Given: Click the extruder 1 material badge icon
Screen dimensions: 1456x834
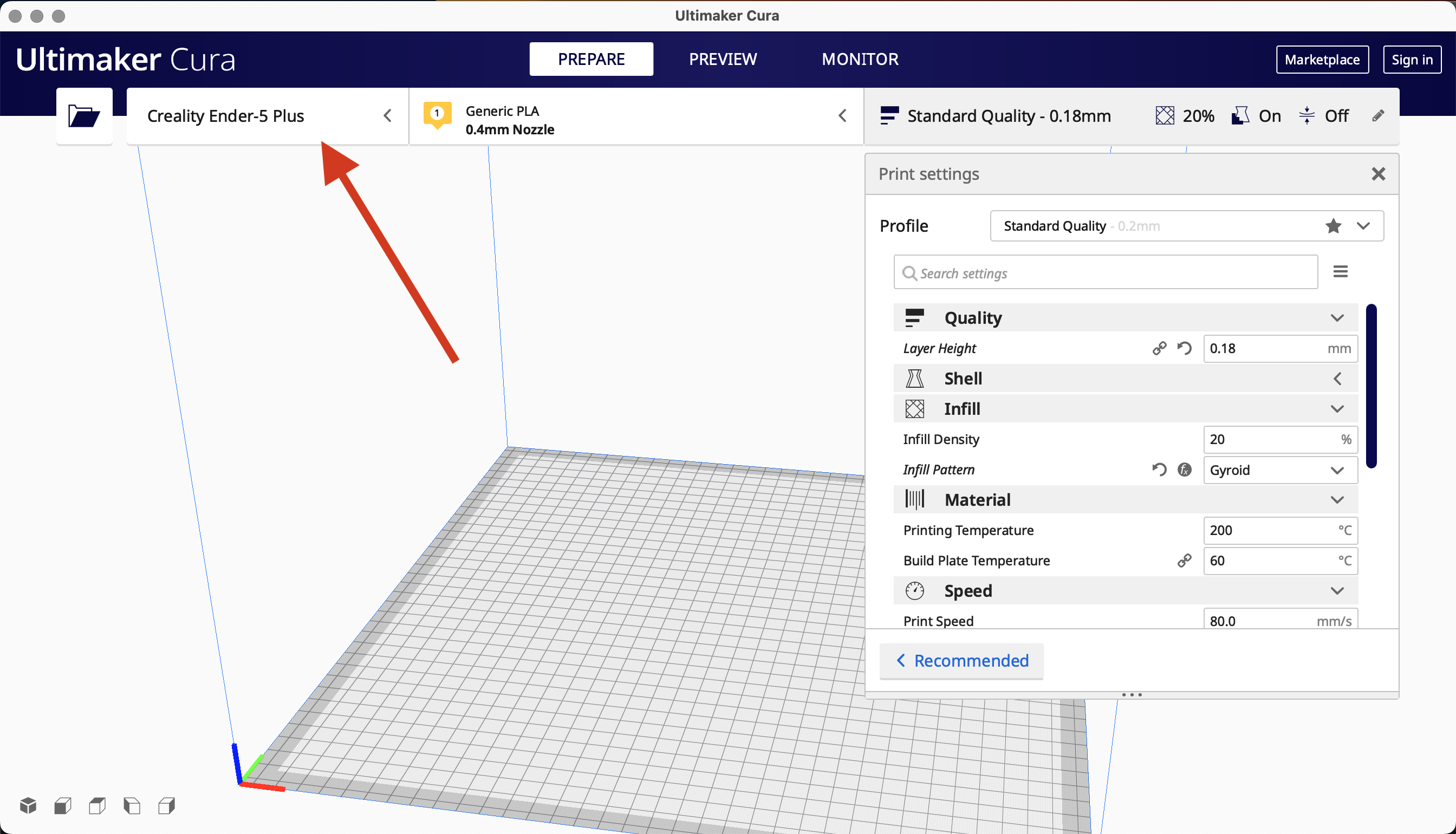Looking at the screenshot, I should click(x=437, y=115).
